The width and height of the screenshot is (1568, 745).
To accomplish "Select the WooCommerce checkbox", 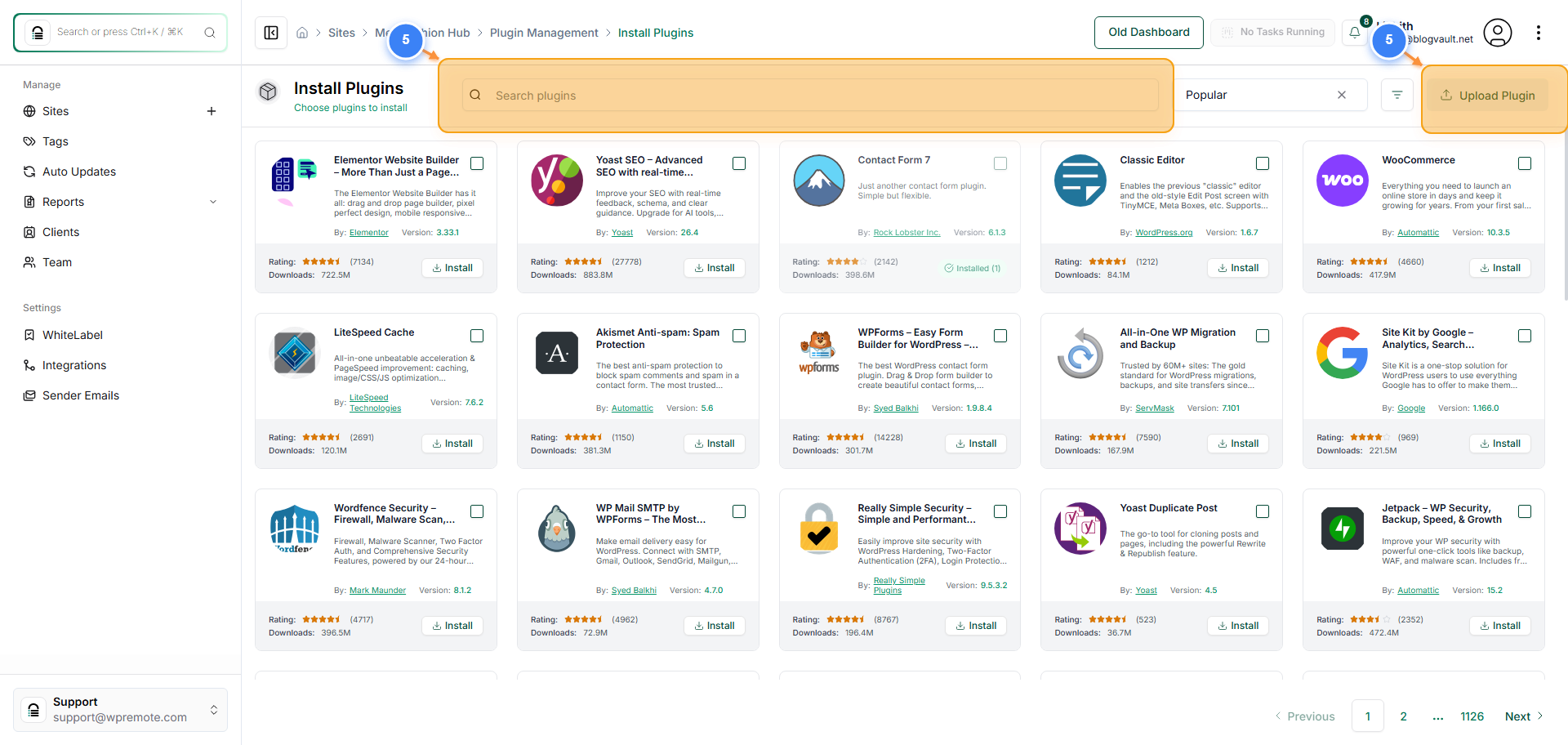I will click(1525, 163).
